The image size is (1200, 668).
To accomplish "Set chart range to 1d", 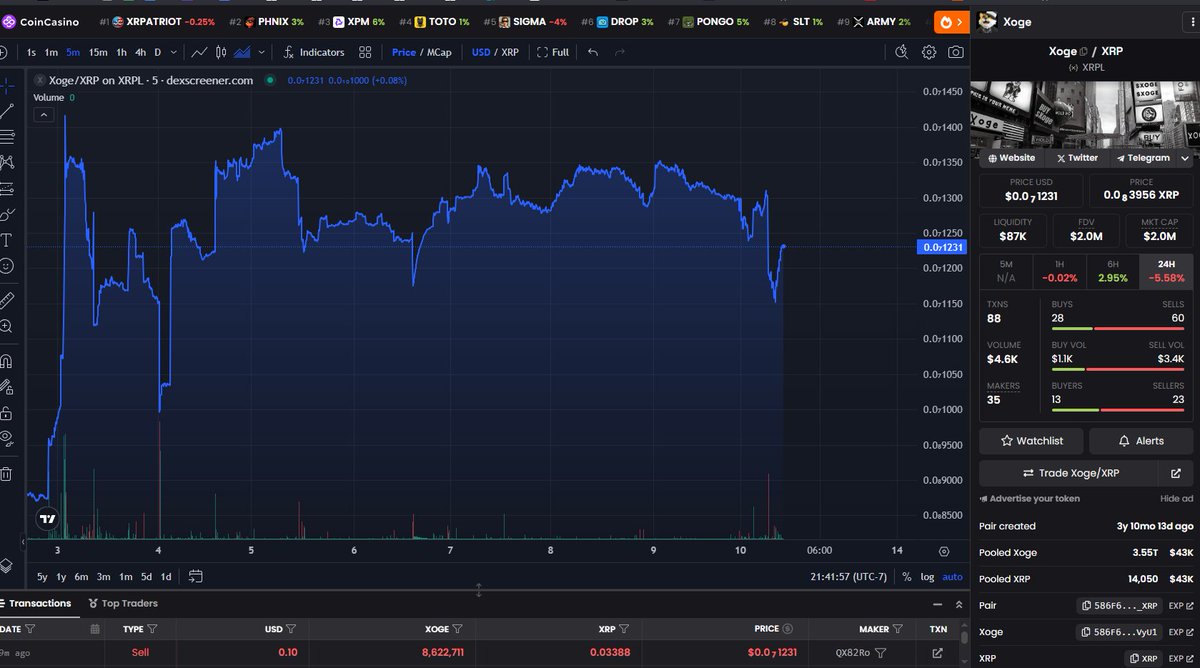I will 166,576.
